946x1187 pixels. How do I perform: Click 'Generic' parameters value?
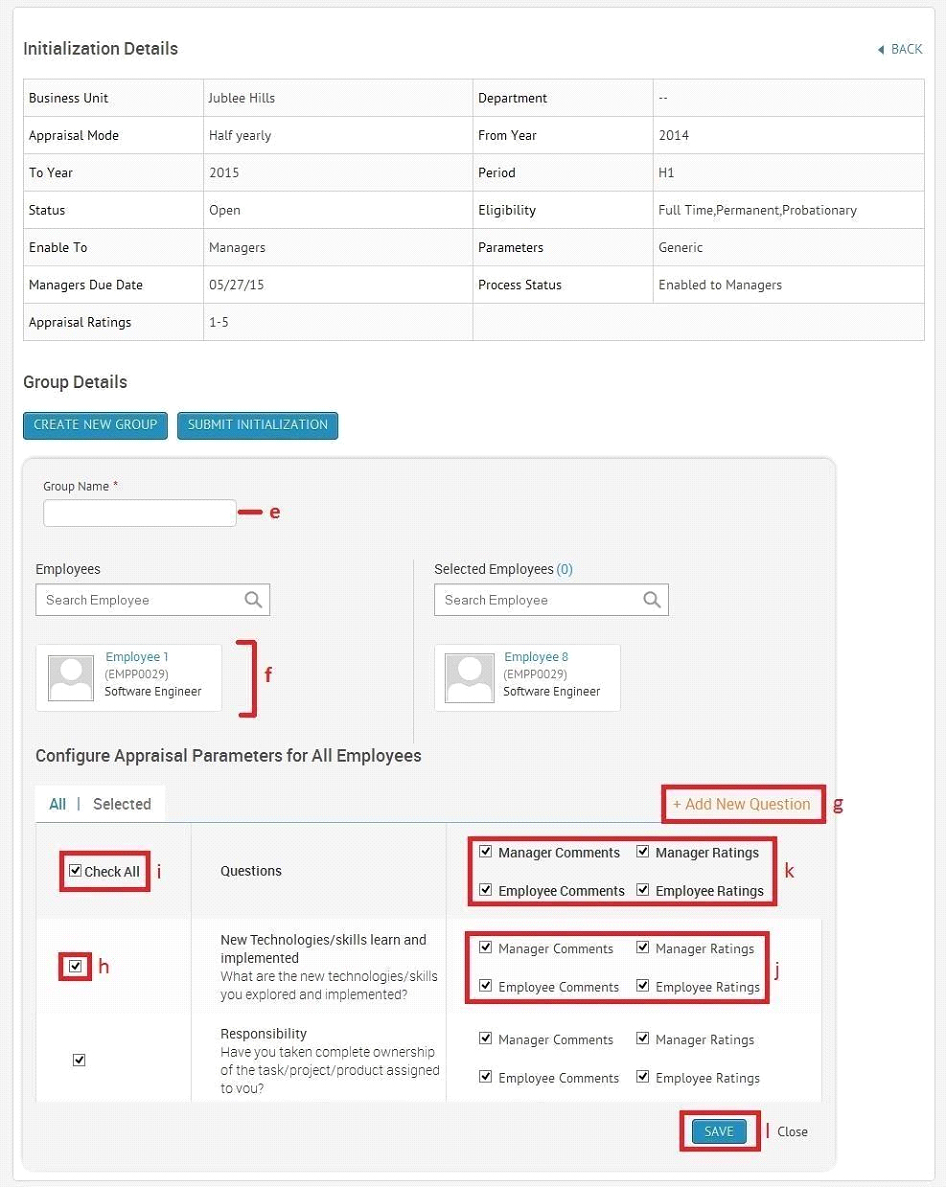(x=680, y=248)
